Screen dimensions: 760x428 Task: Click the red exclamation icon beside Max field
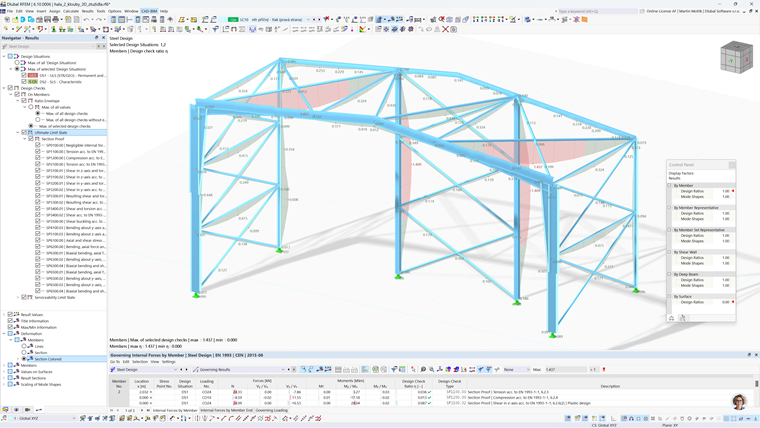(x=604, y=369)
